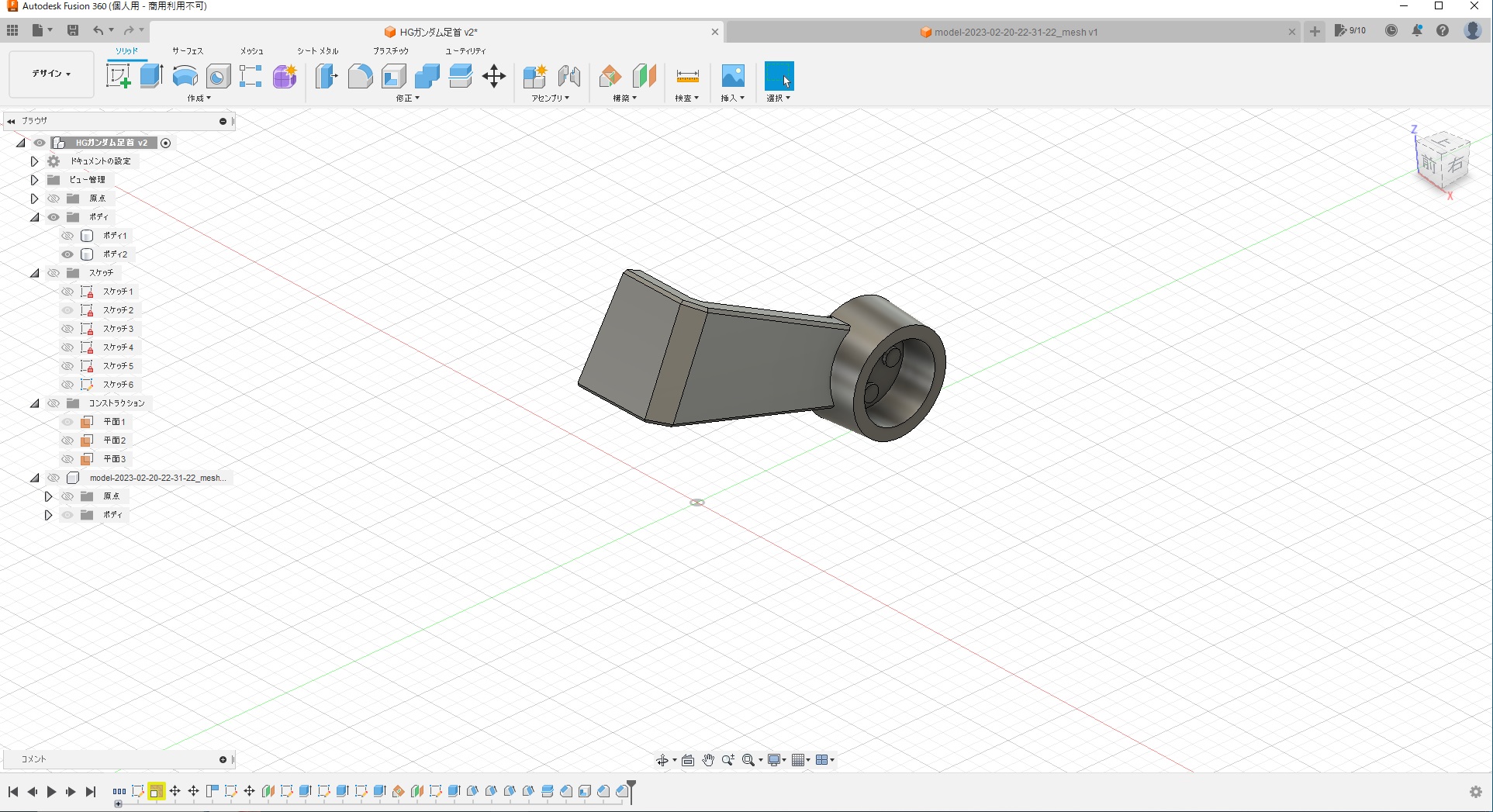Click the timeline Play button
The width and height of the screenshot is (1493, 812).
[51, 792]
